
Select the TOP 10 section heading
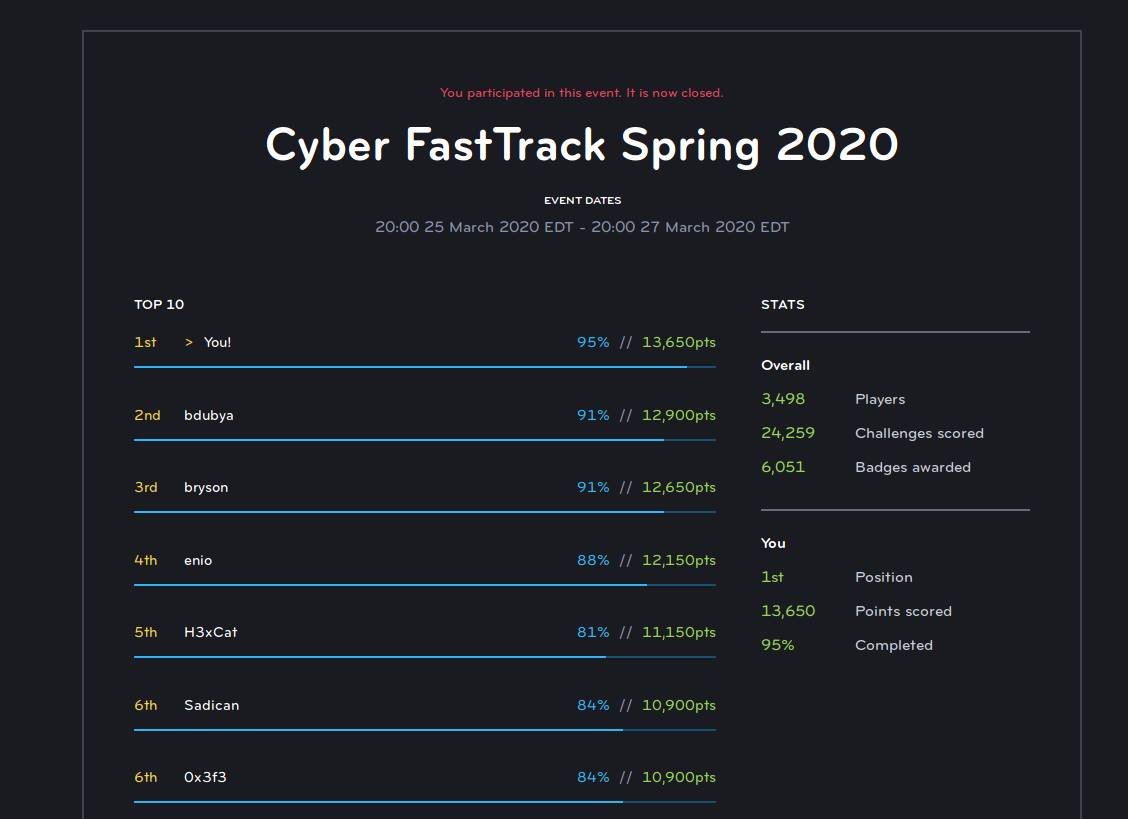(158, 304)
